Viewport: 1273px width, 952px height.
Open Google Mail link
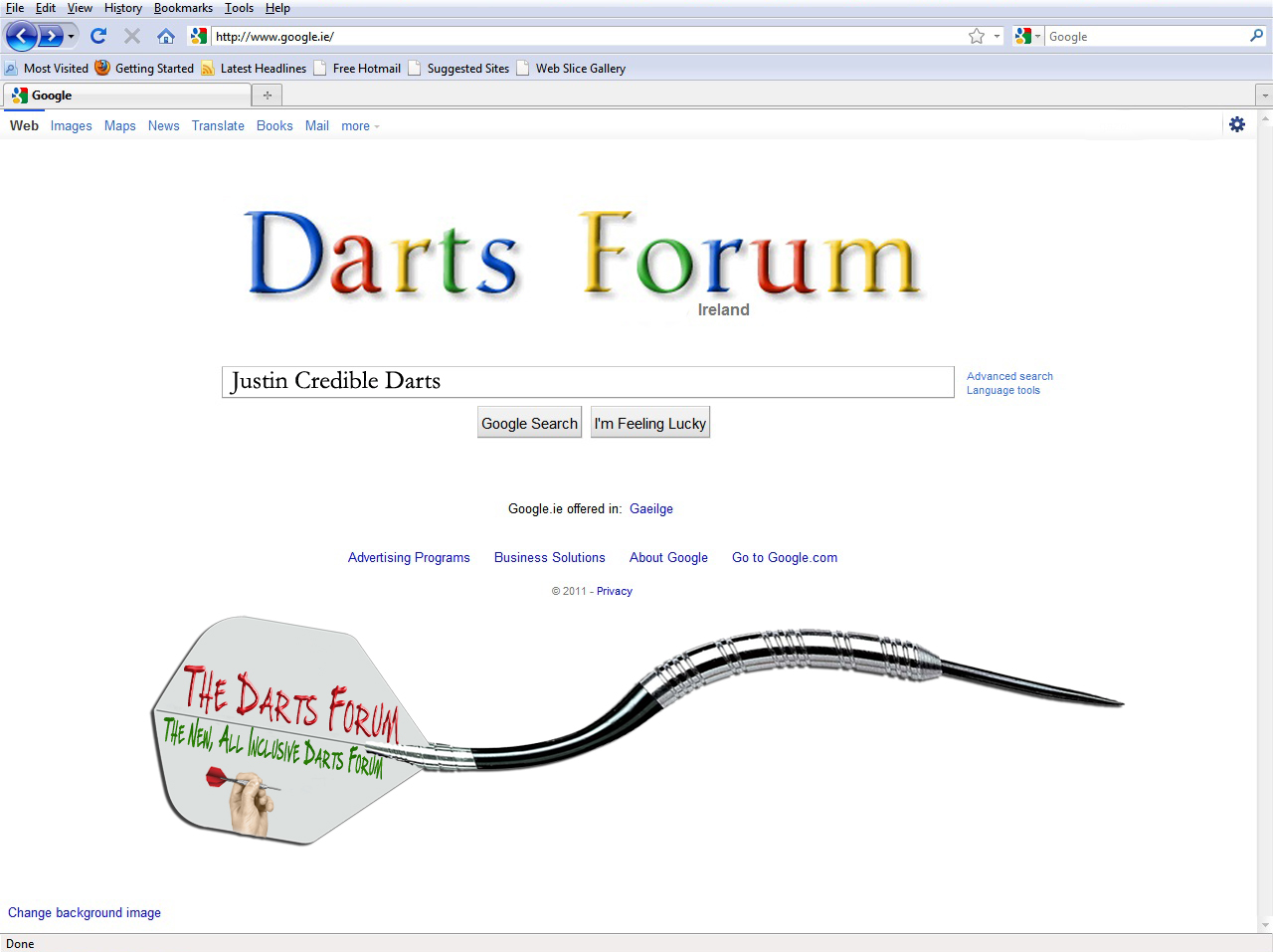point(316,126)
